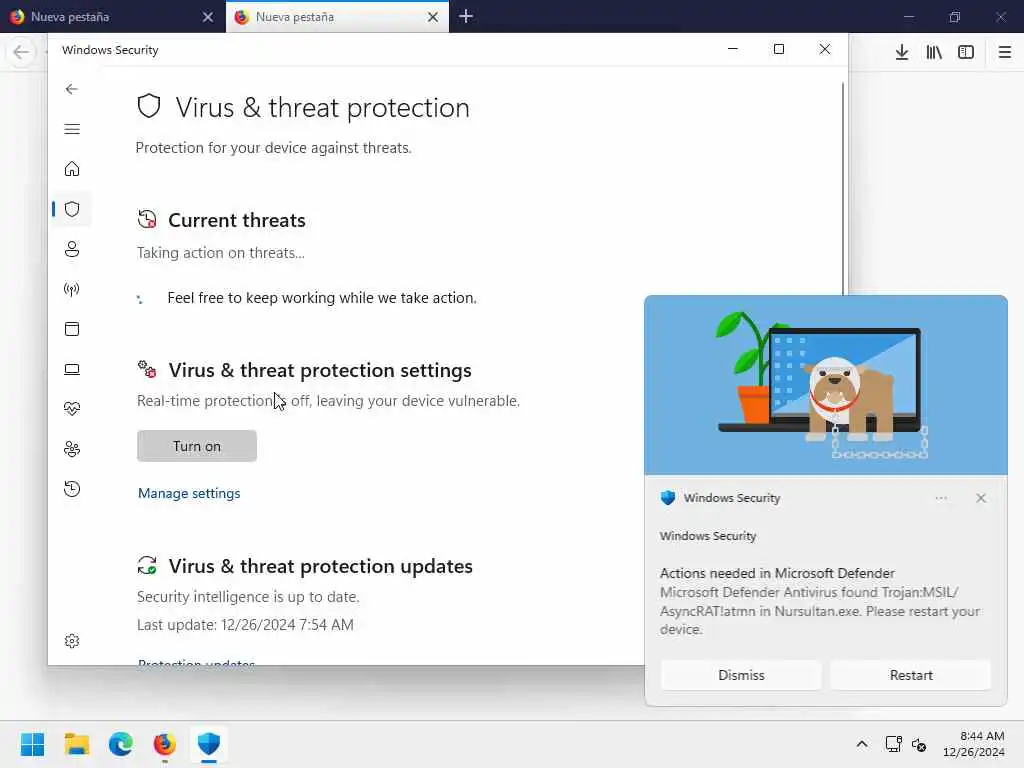Open Protection history clock icon in sidebar
1024x768 pixels.
(72, 489)
